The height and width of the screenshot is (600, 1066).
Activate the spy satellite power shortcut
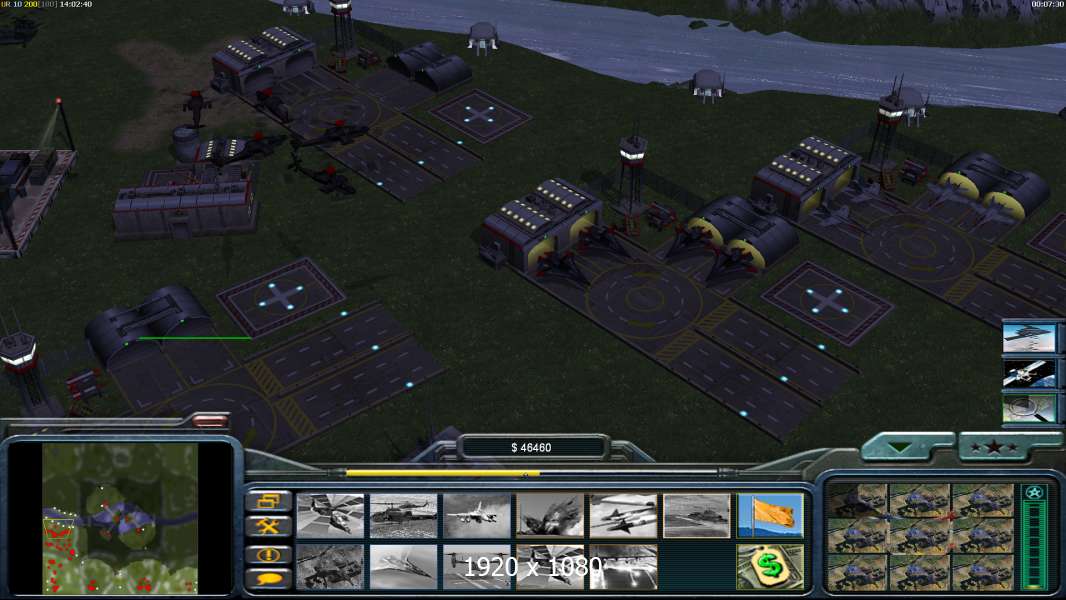[x=1029, y=373]
